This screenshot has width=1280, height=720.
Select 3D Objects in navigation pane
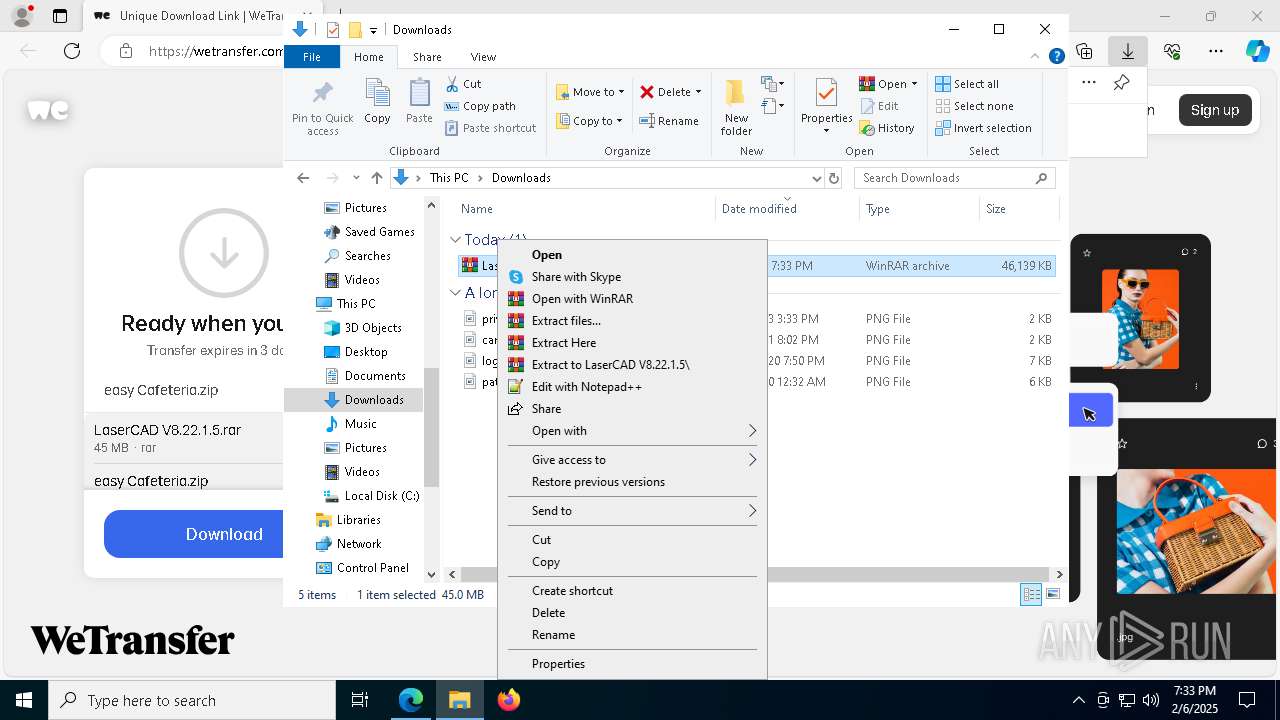[x=362, y=328]
